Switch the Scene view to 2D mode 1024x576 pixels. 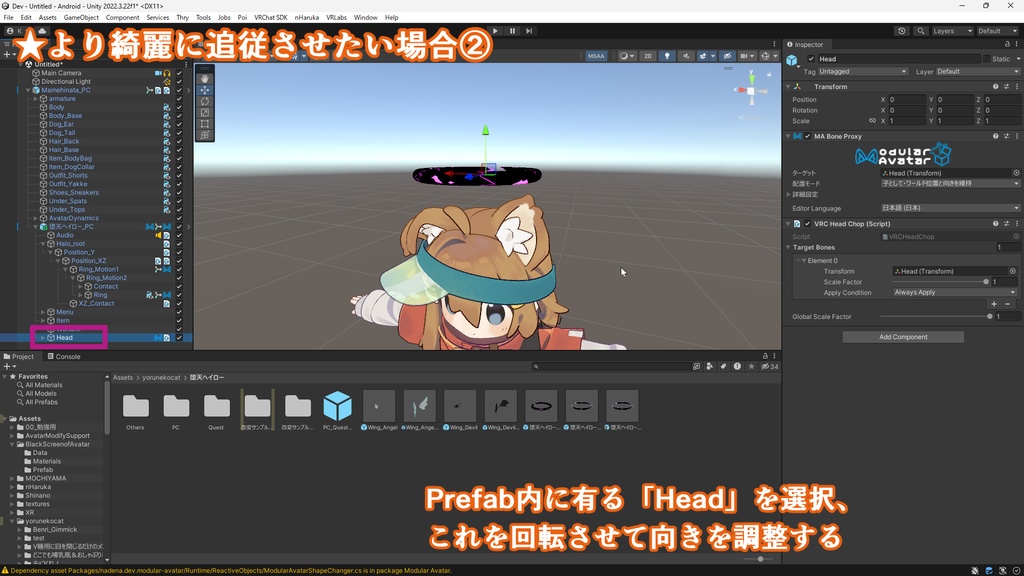coord(648,57)
